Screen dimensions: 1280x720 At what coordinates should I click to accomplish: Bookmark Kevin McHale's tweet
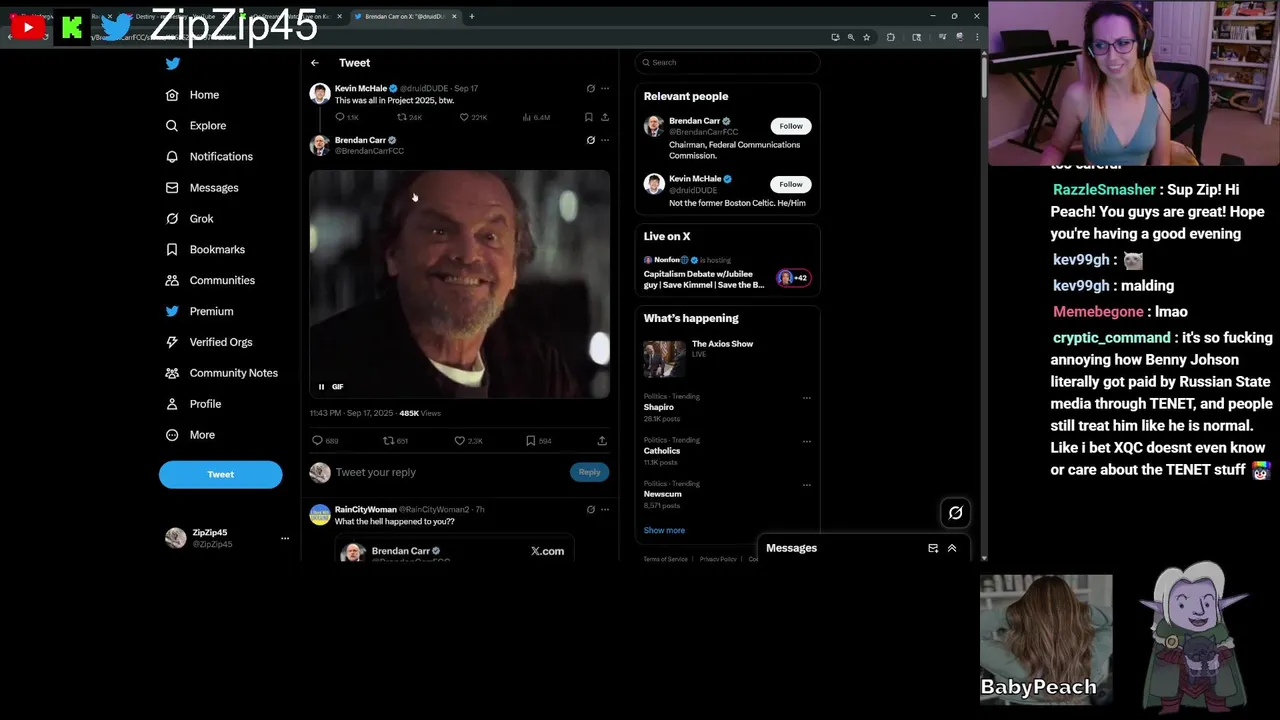588,117
